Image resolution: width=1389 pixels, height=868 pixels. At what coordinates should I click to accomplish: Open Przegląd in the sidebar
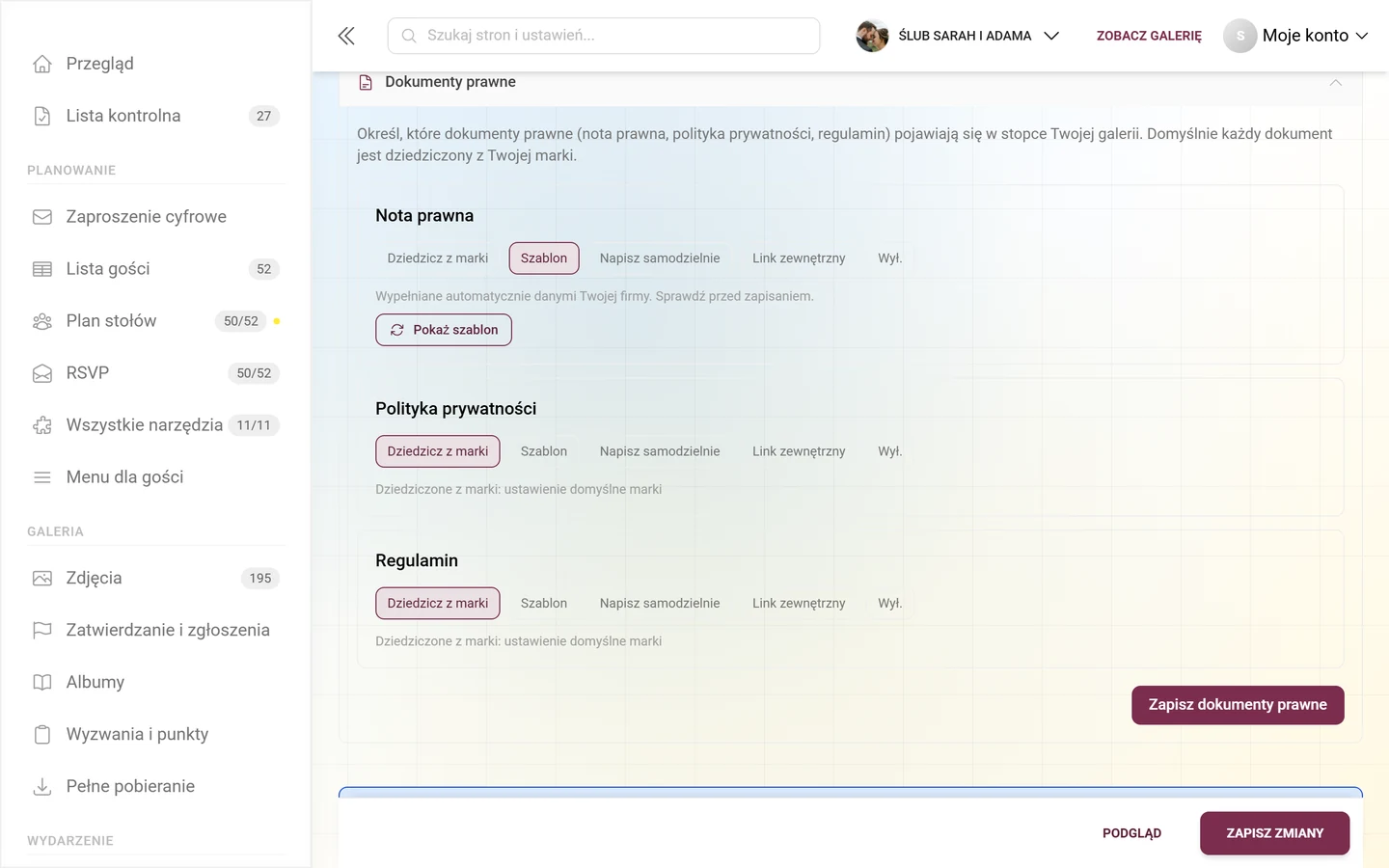tap(156, 64)
